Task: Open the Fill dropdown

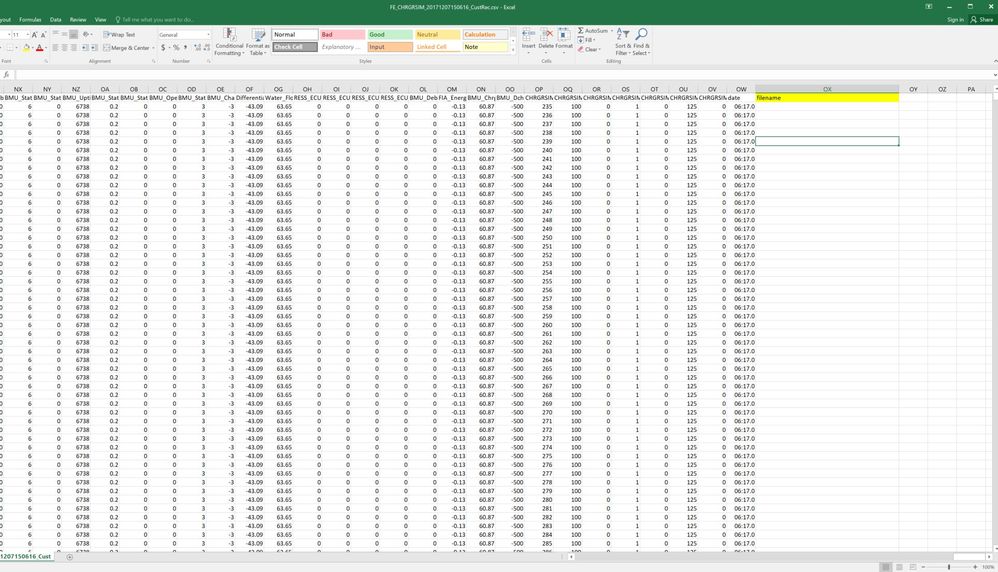Action: (x=586, y=40)
